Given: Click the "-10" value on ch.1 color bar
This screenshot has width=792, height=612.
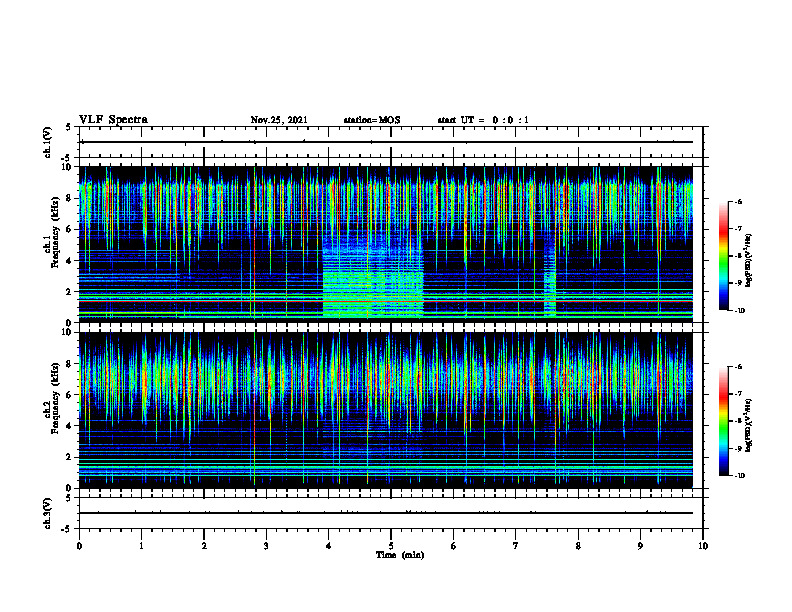Looking at the screenshot, I should [x=740, y=311].
